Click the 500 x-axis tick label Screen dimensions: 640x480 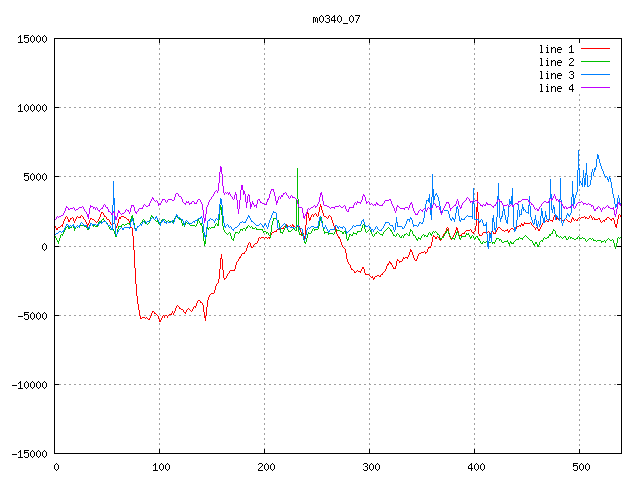pyautogui.click(x=579, y=467)
